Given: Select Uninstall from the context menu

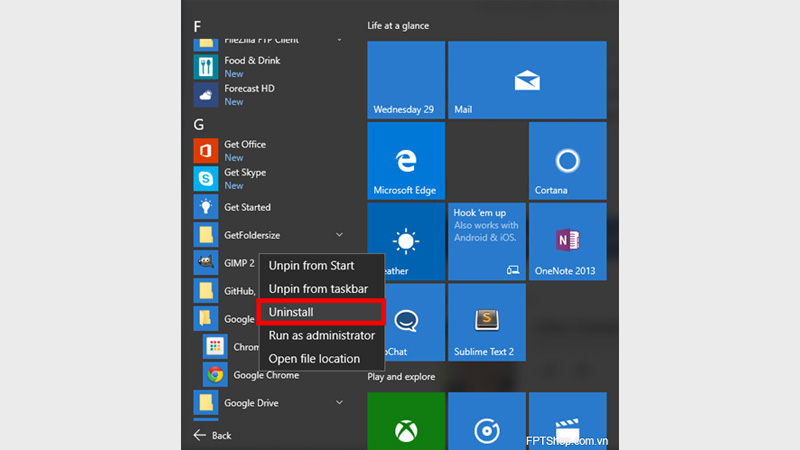Looking at the screenshot, I should pos(320,312).
